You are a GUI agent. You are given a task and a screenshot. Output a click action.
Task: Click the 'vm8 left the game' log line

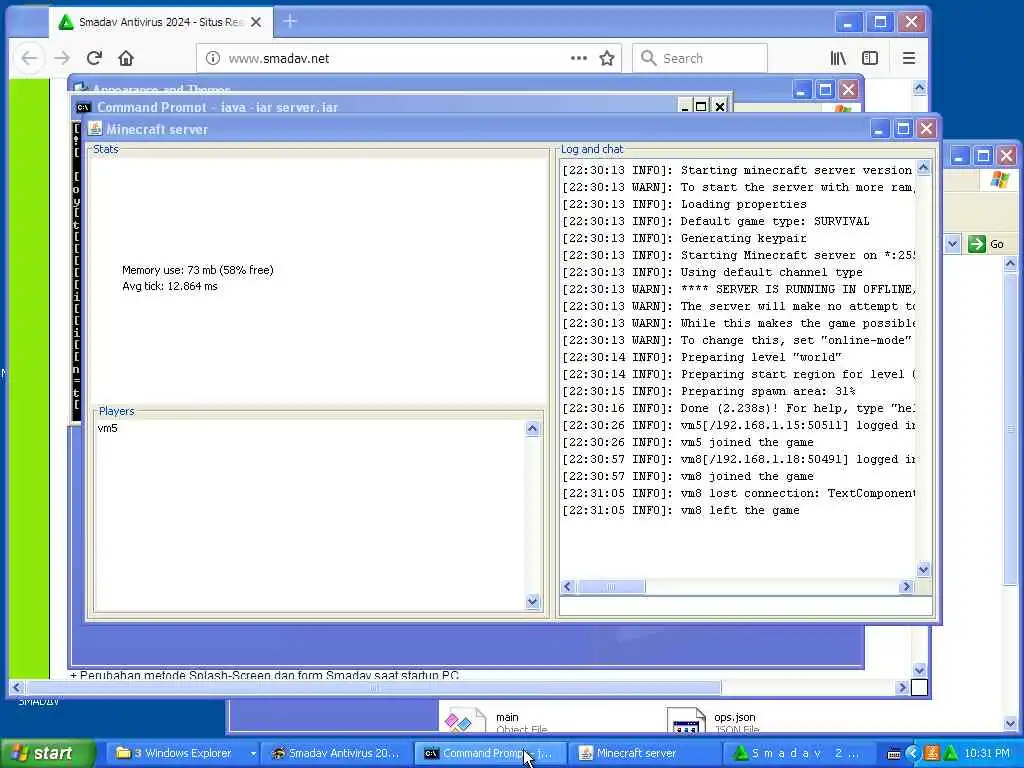[681, 510]
